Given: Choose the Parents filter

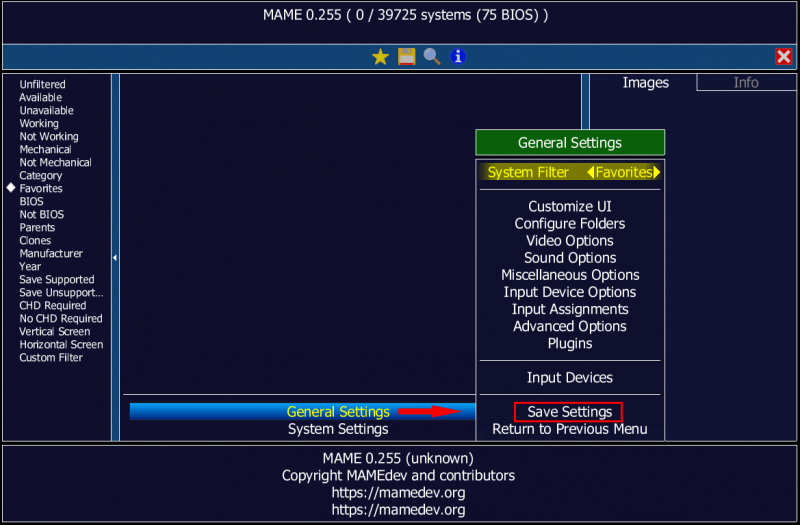Looking at the screenshot, I should (37, 228).
